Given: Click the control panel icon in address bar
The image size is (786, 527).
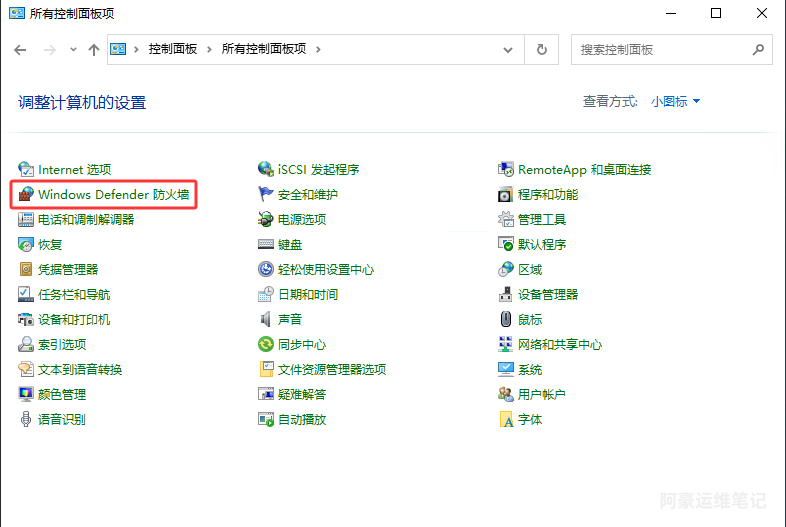Looking at the screenshot, I should point(118,49).
